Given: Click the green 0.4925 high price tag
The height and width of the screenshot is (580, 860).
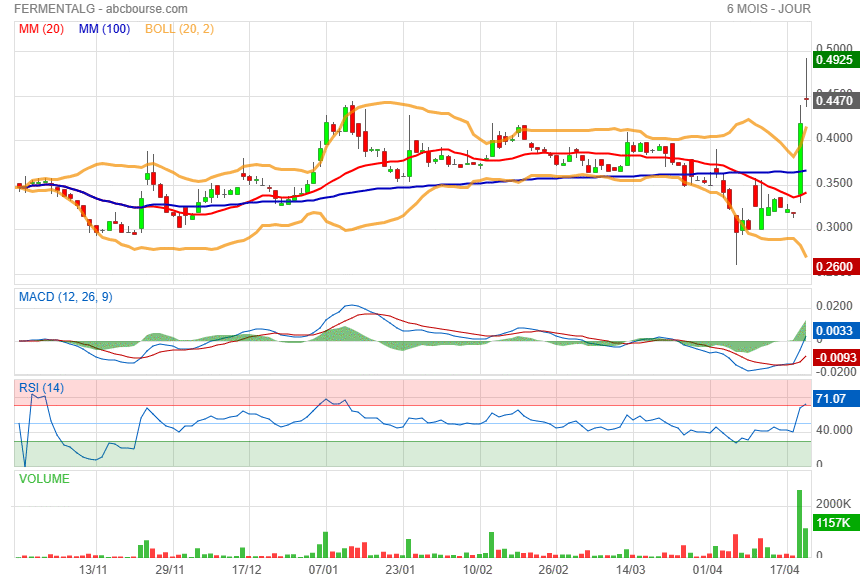Looking at the screenshot, I should (836, 59).
